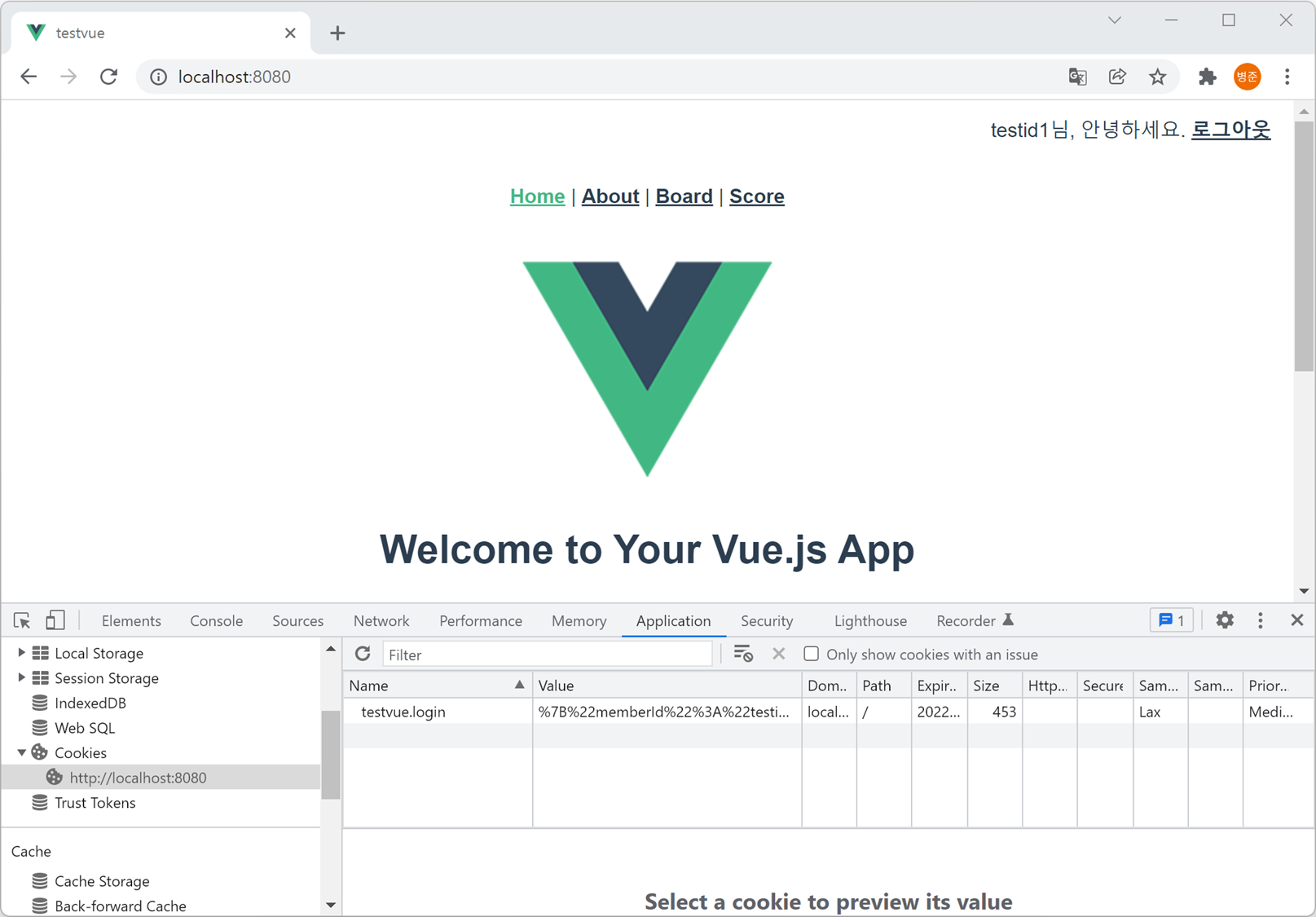Open the Sources tab
This screenshot has height=917, width=1316.
[297, 621]
